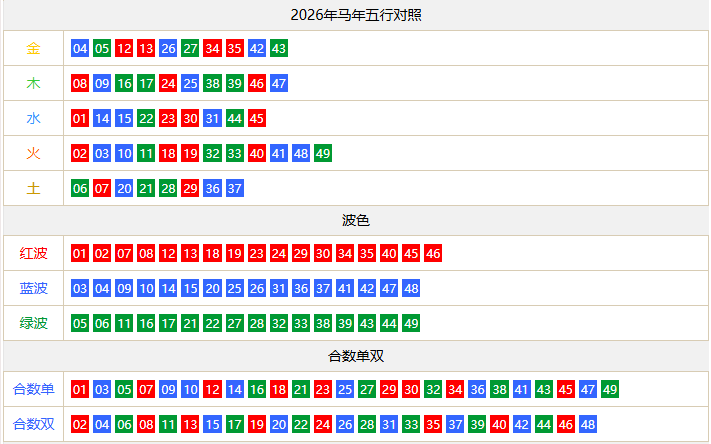Click green 49 in the 合数单 row

click(x=610, y=389)
